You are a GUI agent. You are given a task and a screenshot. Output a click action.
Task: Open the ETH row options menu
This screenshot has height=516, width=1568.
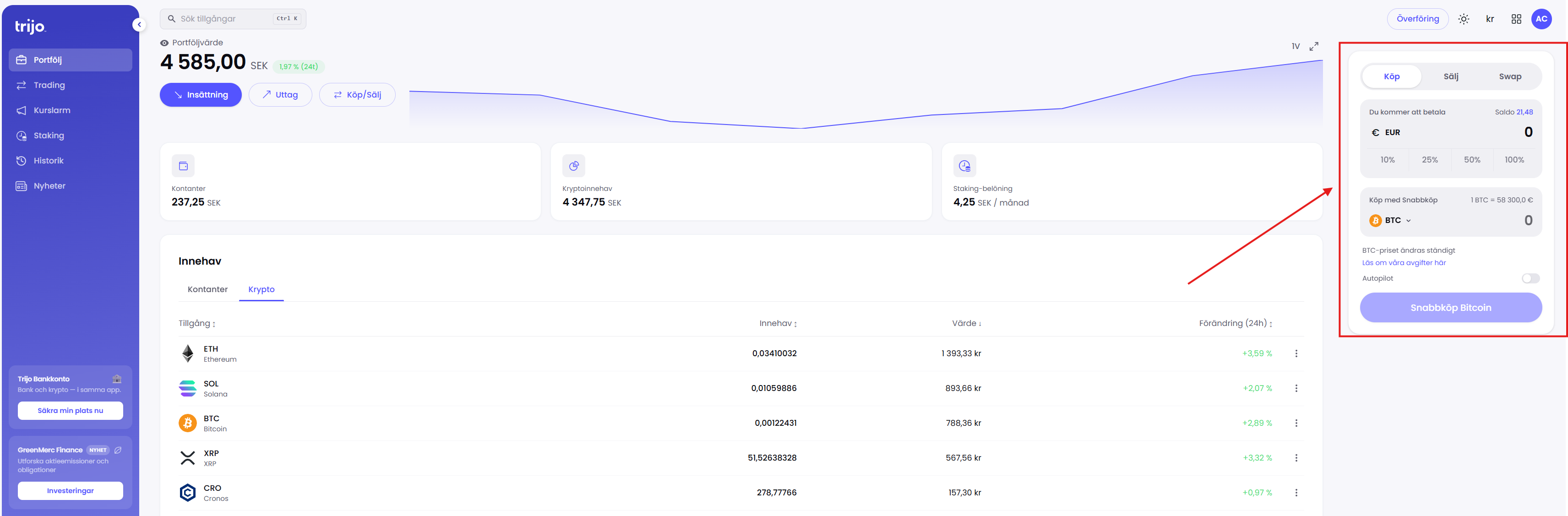1296,353
